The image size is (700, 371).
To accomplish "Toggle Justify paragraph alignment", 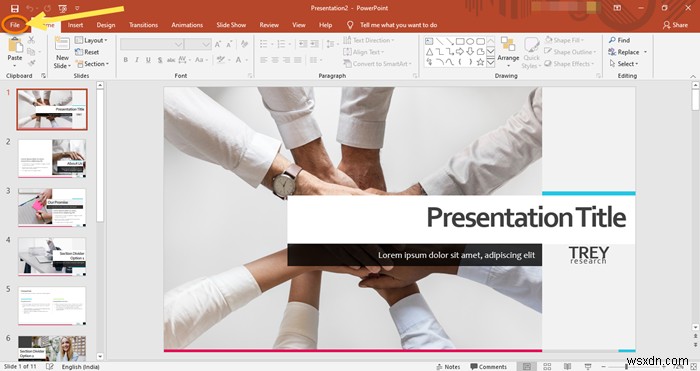I will click(298, 60).
